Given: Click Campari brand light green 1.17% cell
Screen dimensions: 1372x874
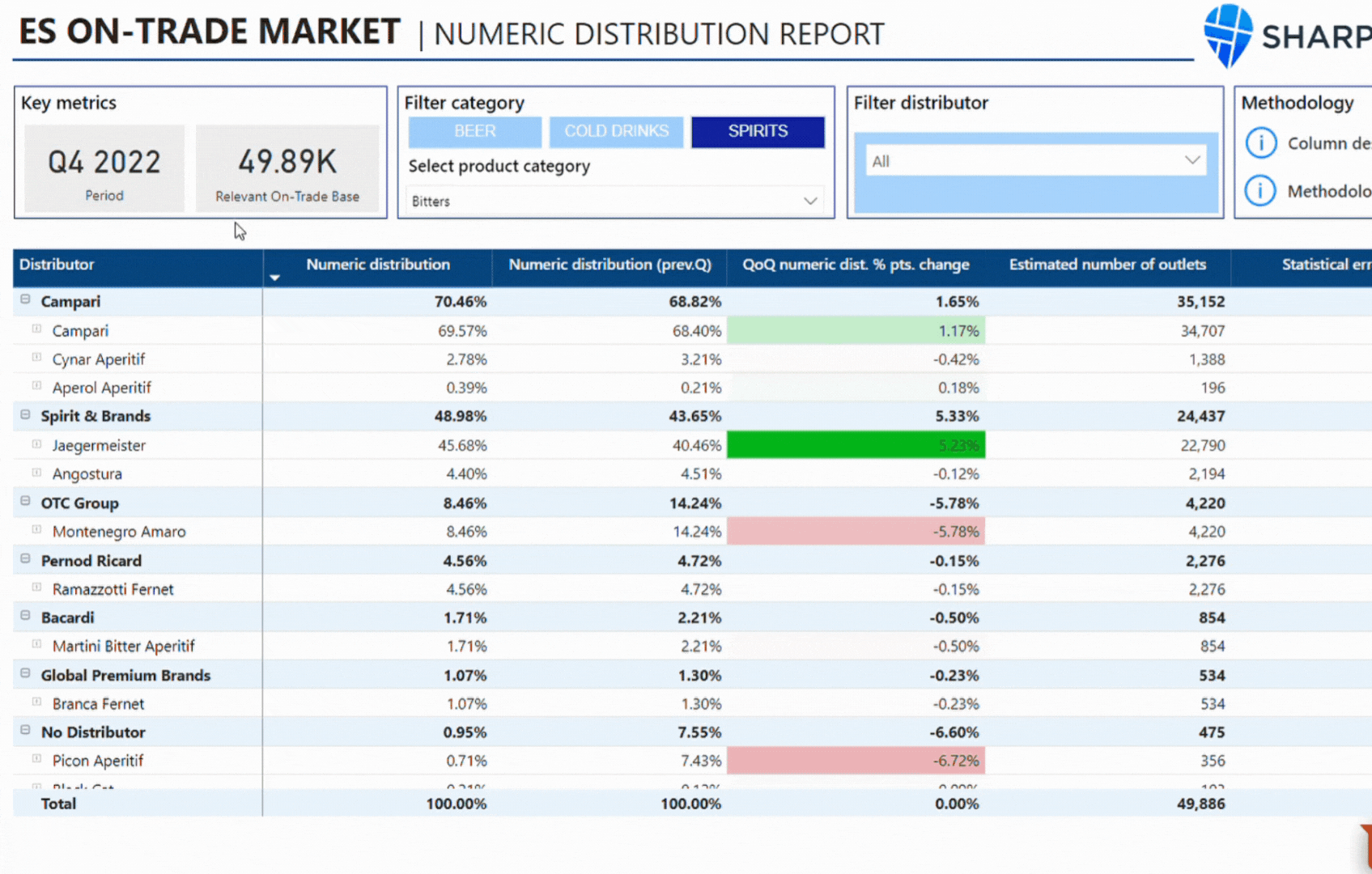Looking at the screenshot, I should click(856, 330).
